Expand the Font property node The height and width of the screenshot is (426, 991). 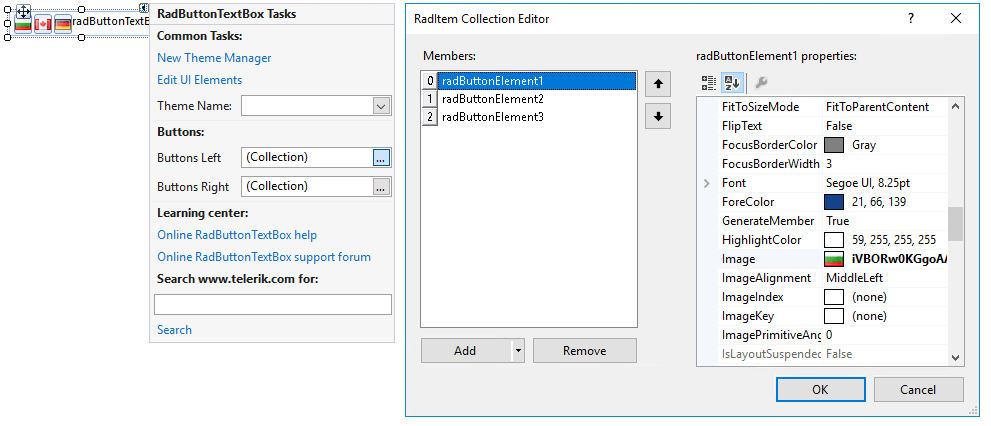(x=707, y=183)
